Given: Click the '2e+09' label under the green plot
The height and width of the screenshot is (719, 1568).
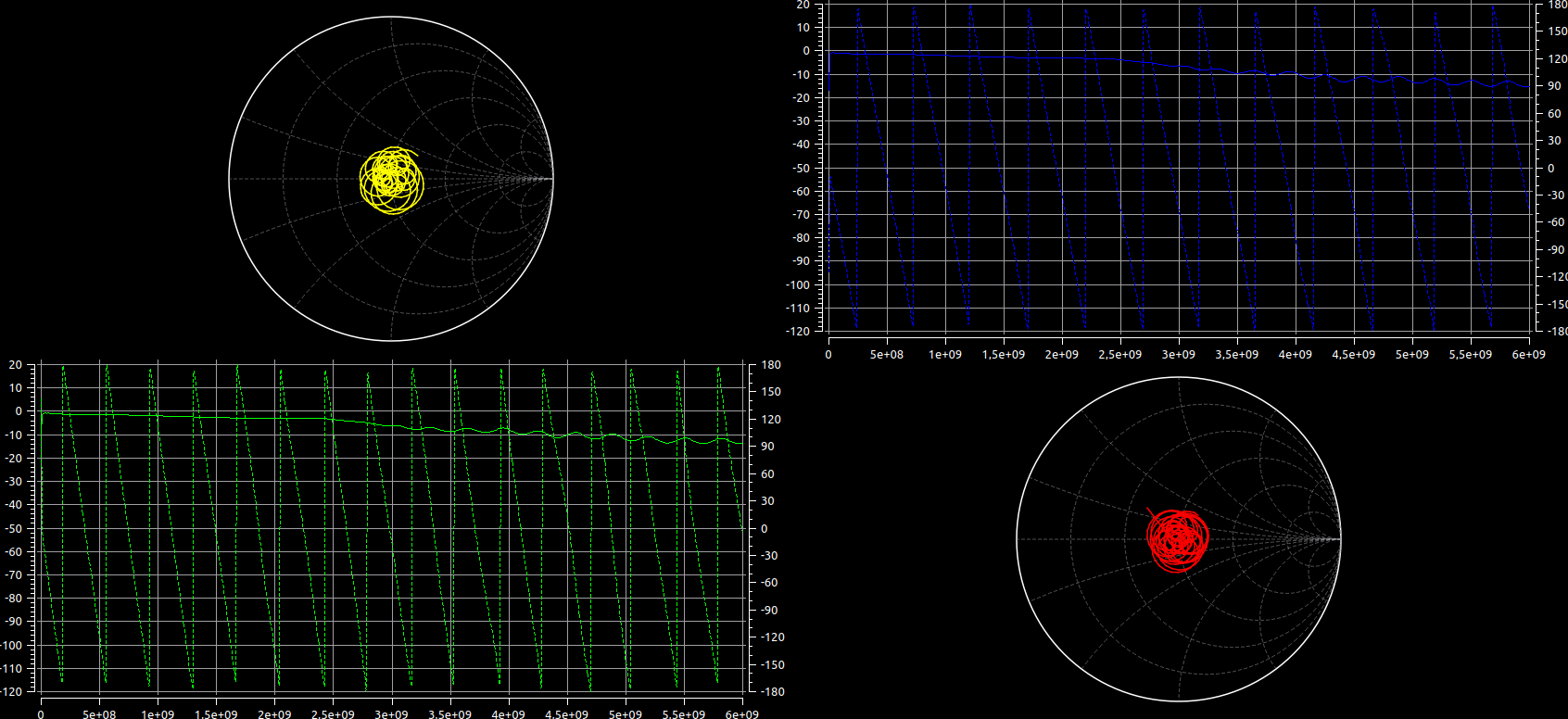Looking at the screenshot, I should pos(274,714).
